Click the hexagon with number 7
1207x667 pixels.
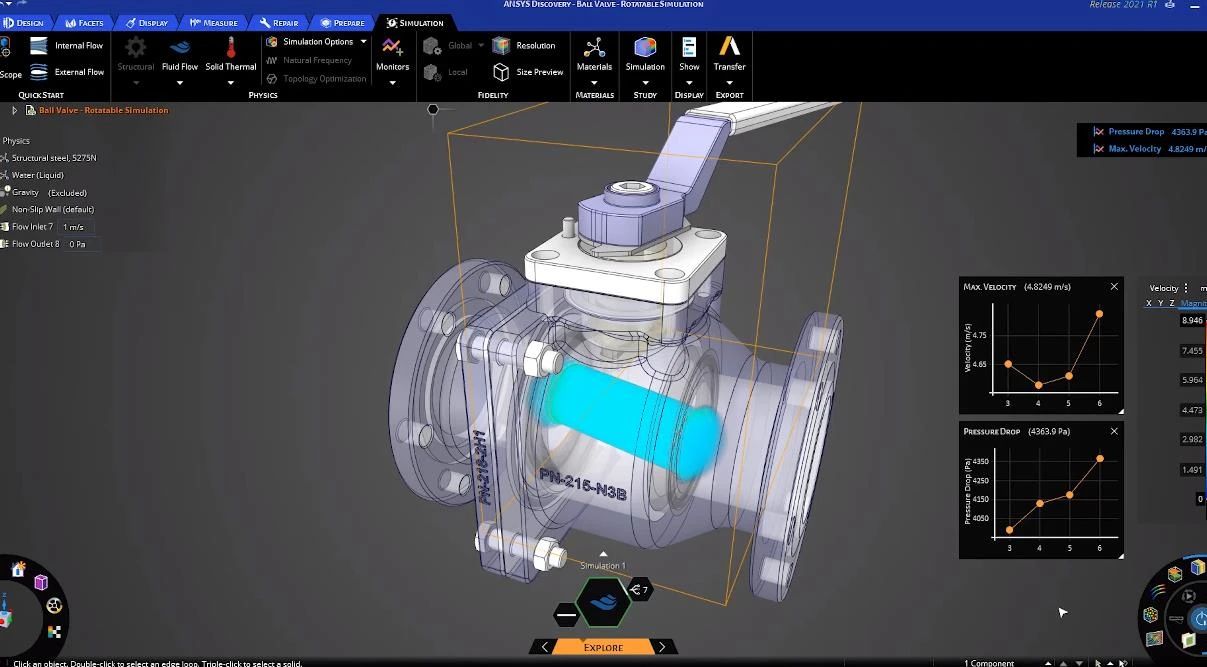click(640, 590)
